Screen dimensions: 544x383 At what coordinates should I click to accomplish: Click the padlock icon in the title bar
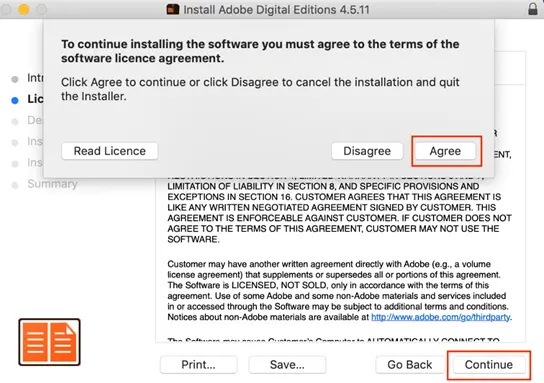tap(533, 9)
